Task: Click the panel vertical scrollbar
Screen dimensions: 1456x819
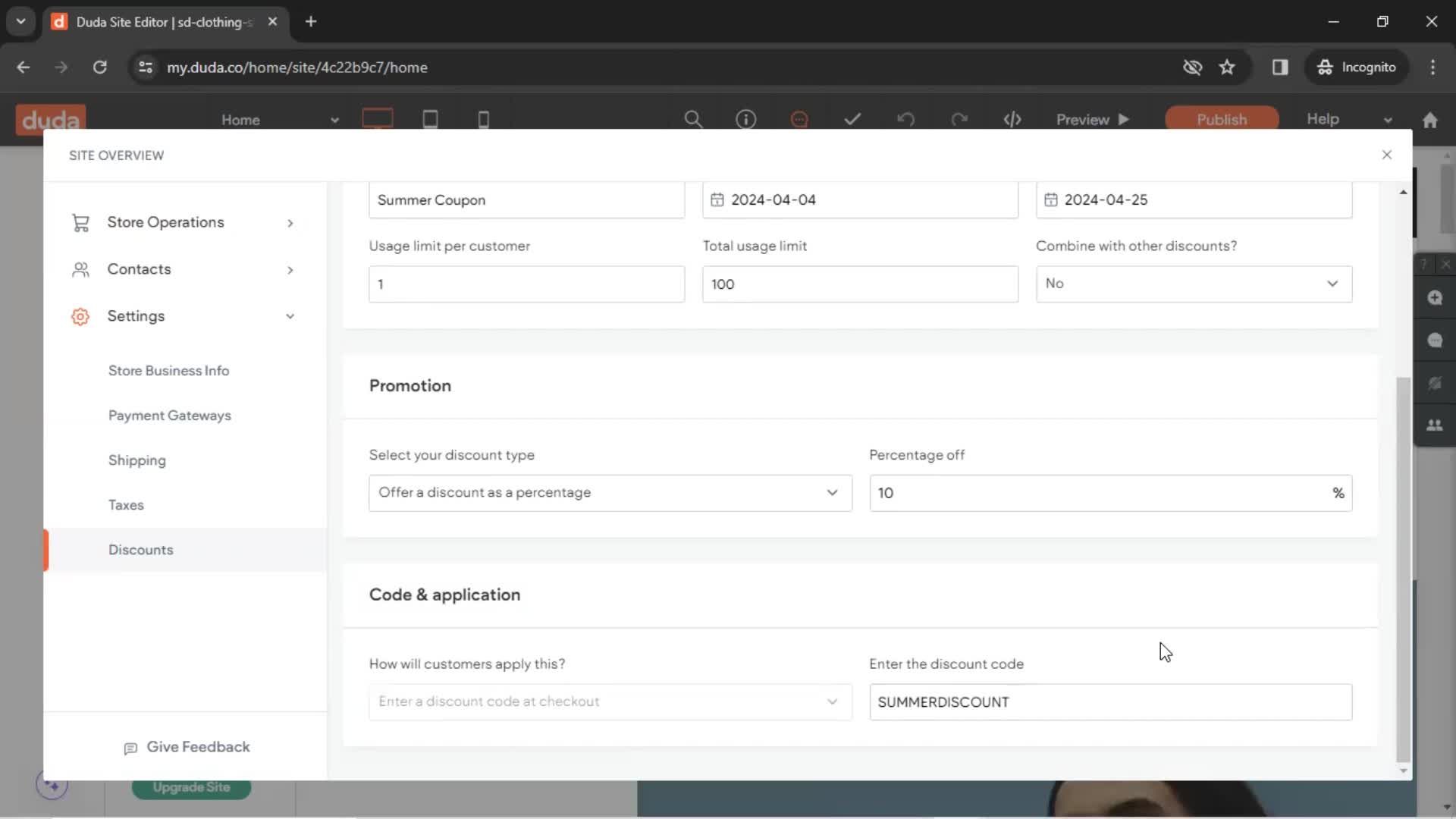Action: (x=1403, y=569)
